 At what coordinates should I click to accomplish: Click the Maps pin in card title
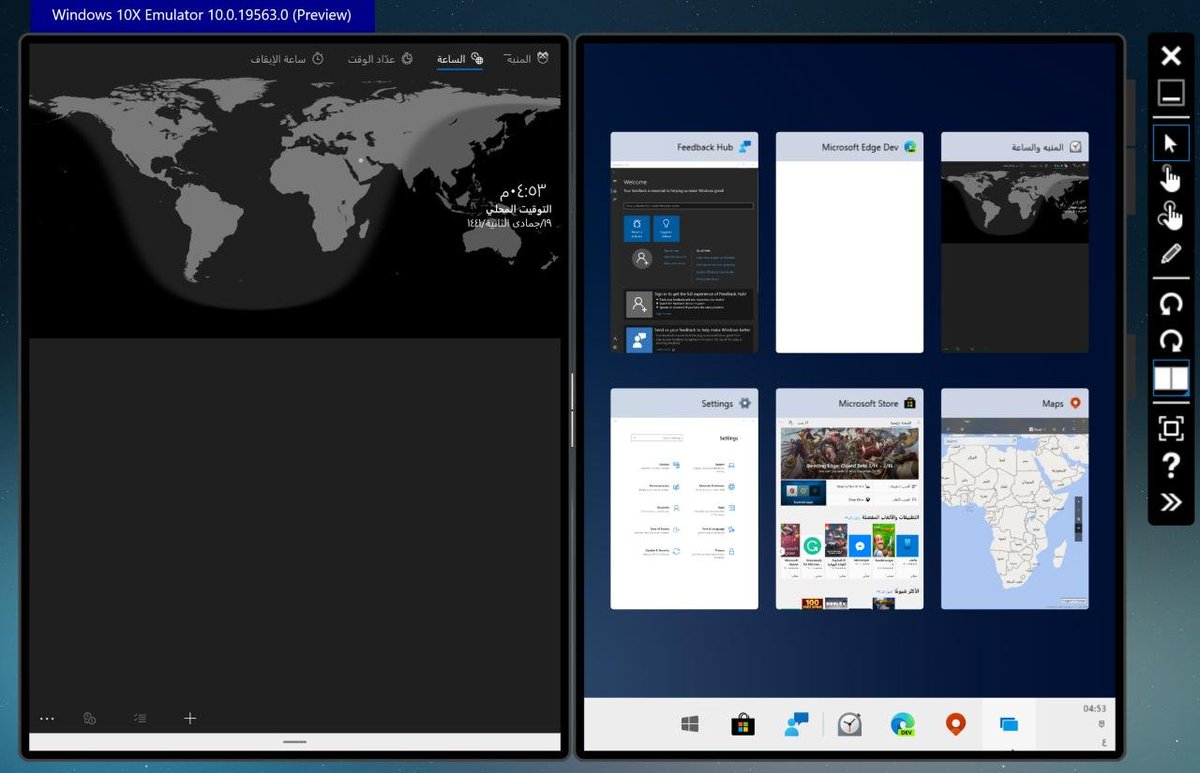pyautogui.click(x=1075, y=403)
